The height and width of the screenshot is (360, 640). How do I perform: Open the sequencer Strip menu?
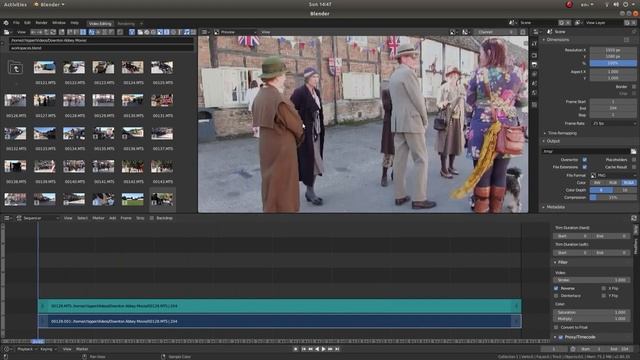pyautogui.click(x=140, y=218)
